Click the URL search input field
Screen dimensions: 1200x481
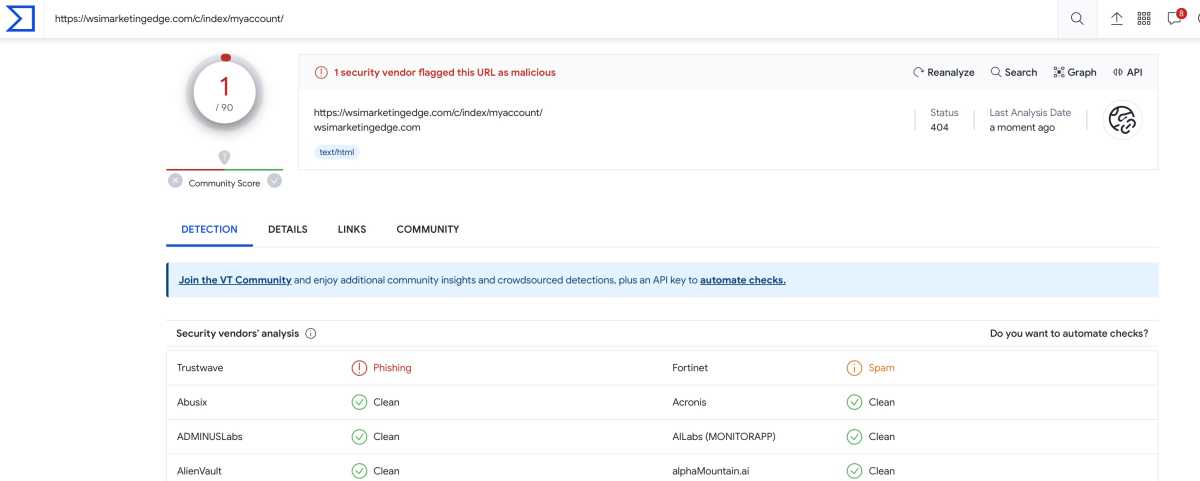(550, 18)
